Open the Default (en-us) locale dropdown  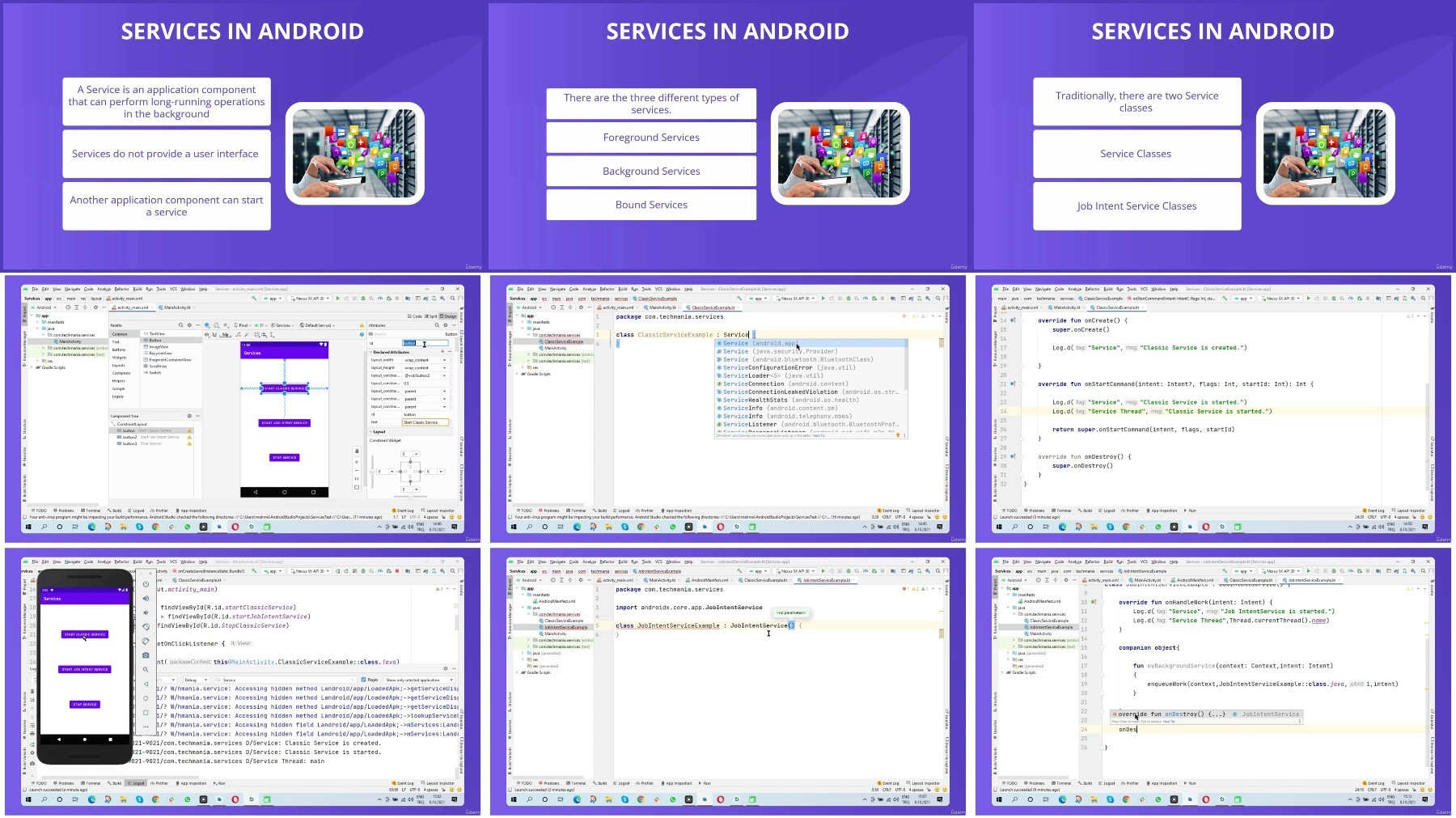coord(317,325)
